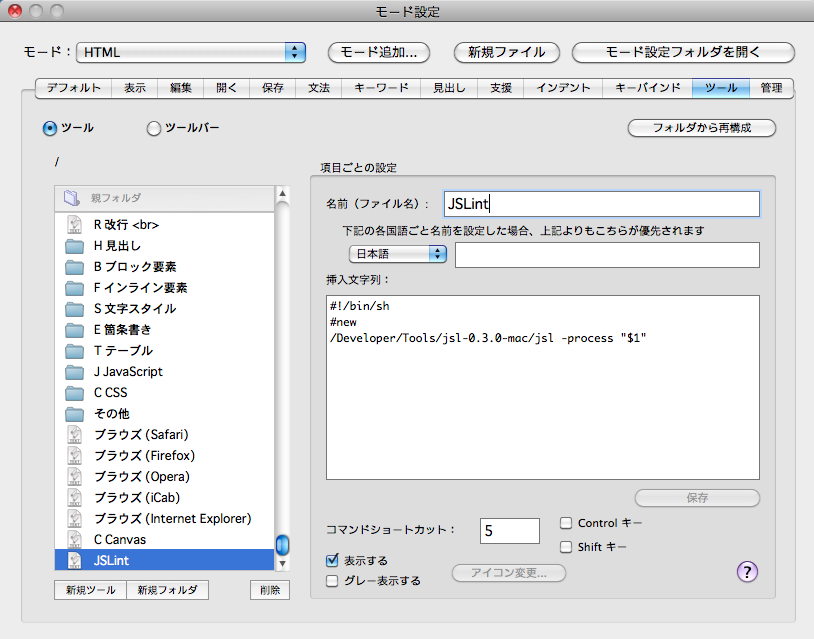Click the 新規ツール button
The width and height of the screenshot is (814, 639).
pyautogui.click(x=90, y=590)
